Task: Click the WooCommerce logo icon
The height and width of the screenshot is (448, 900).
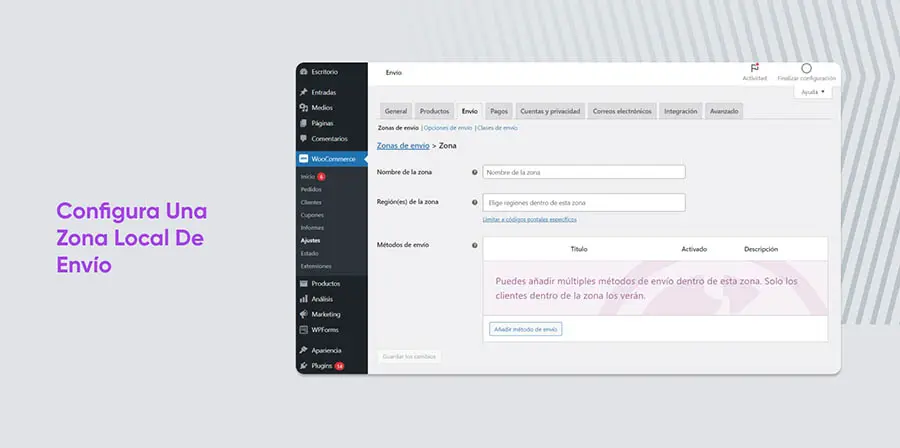Action: pyautogui.click(x=304, y=159)
